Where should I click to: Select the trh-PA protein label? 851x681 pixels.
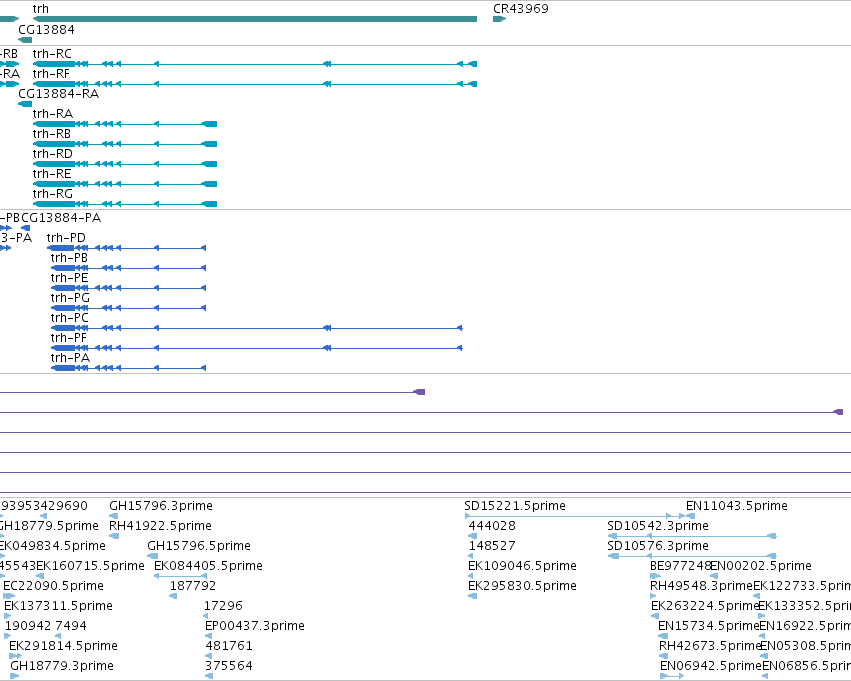tap(70, 358)
